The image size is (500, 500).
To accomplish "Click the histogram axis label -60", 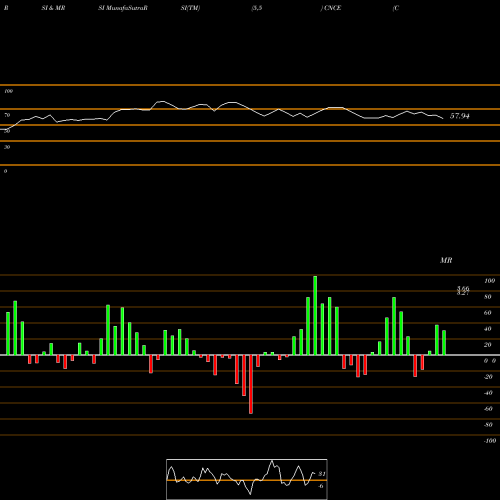I will tap(488, 409).
